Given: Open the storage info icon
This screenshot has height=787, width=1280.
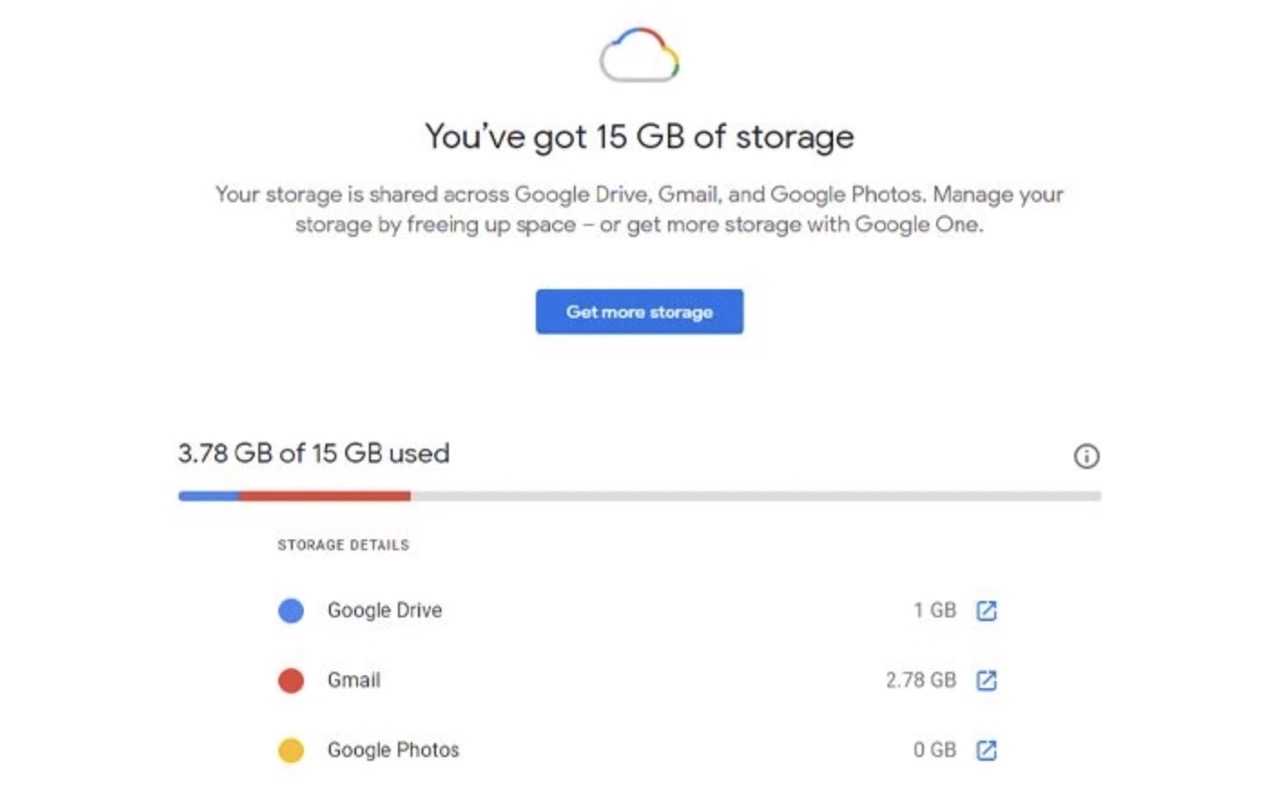Looking at the screenshot, I should [x=1086, y=456].
